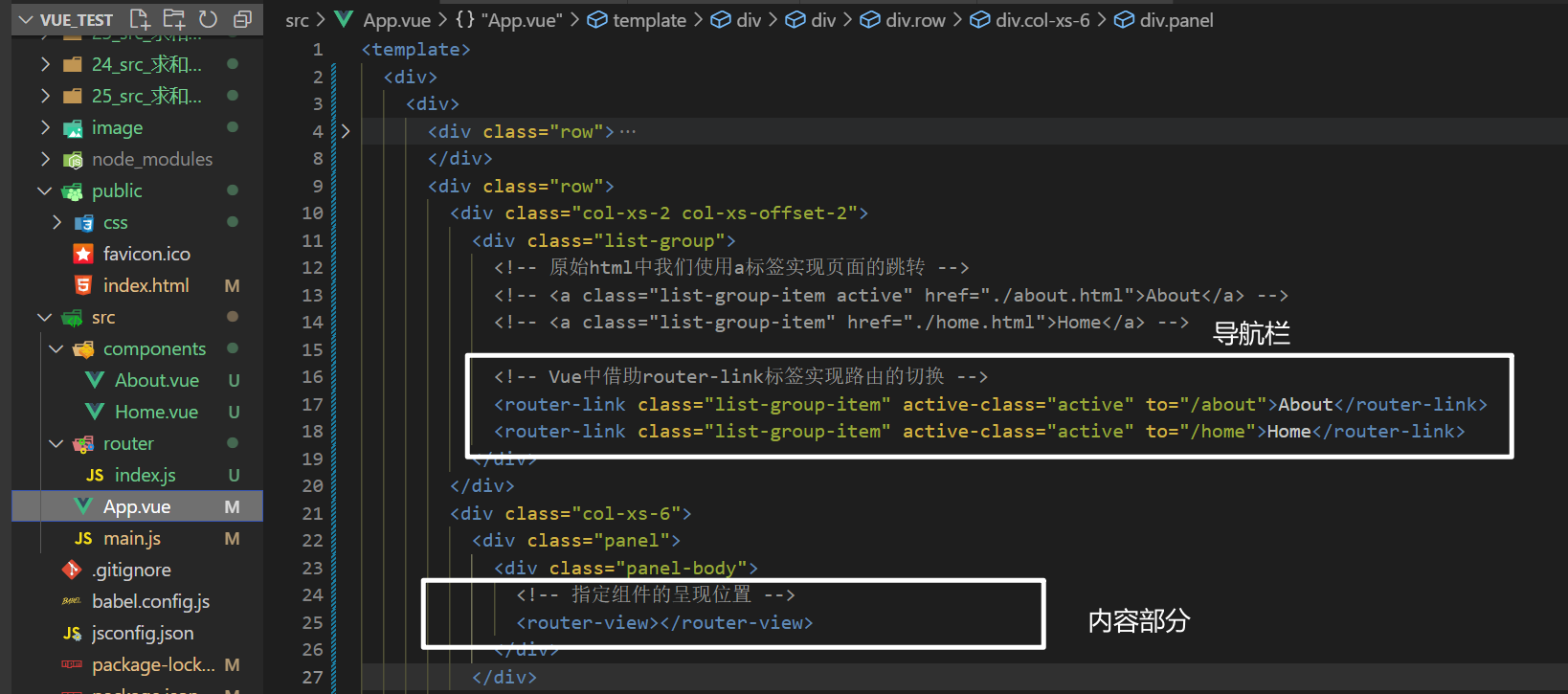Click the router-view tag on line 25
Image resolution: width=1568 pixels, height=694 pixels.
coord(664,622)
